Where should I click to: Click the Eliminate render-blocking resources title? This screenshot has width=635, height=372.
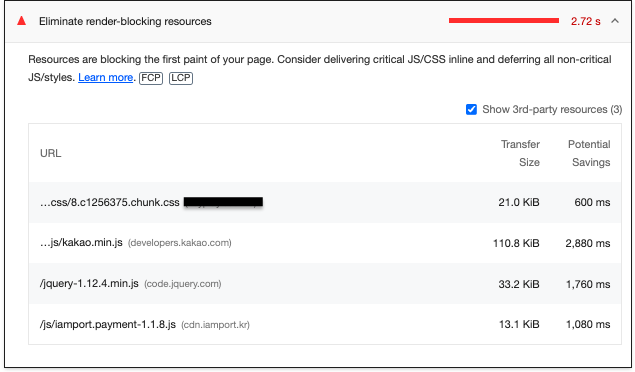coord(125,21)
